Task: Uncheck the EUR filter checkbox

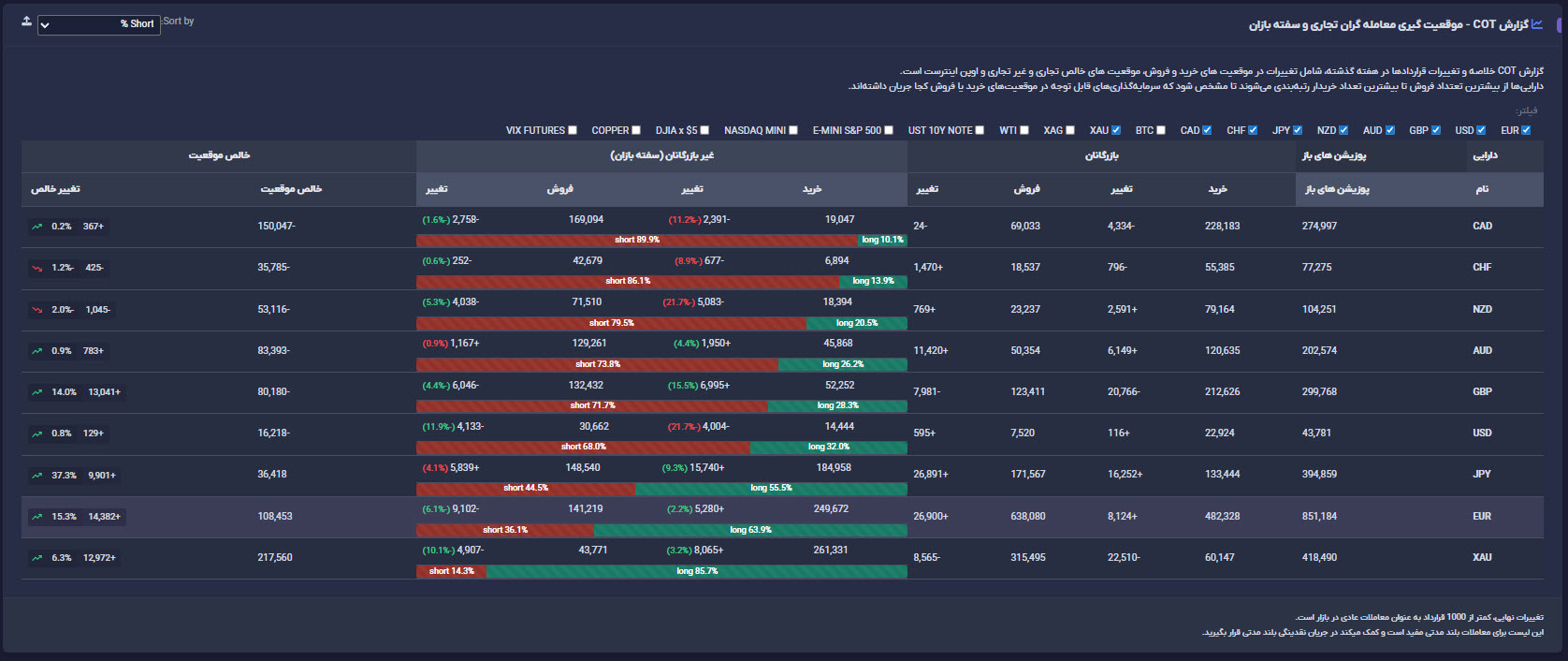Action: [1526, 130]
